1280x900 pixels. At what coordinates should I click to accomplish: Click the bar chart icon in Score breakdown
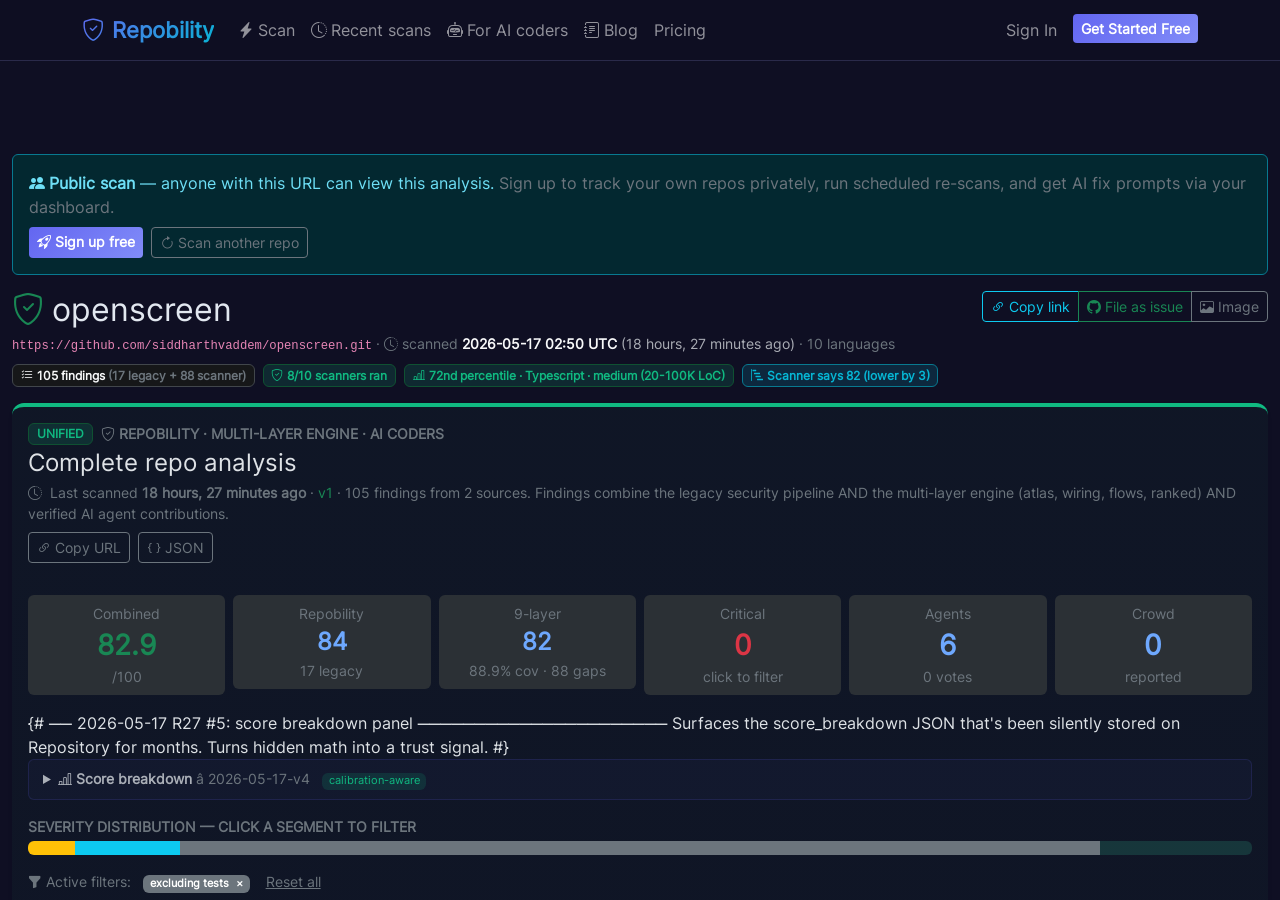coord(65,779)
